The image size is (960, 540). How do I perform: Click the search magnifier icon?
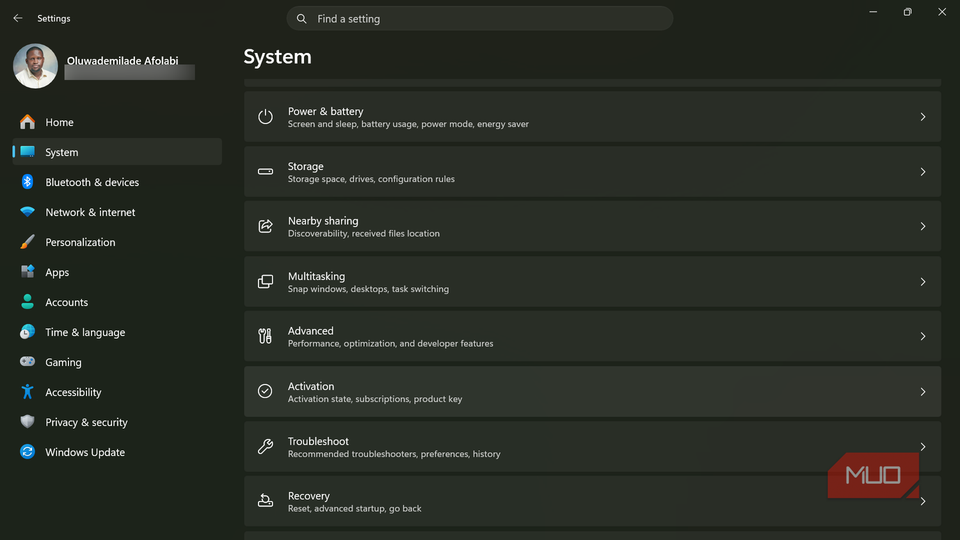[x=302, y=19]
